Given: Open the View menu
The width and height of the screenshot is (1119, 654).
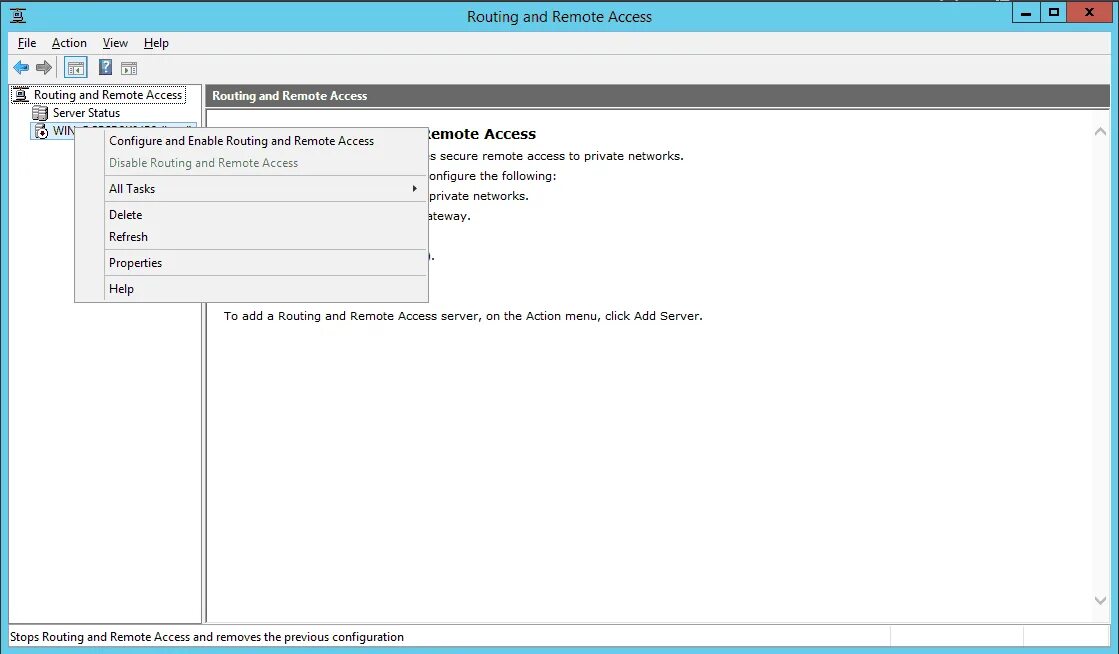Looking at the screenshot, I should click(115, 43).
